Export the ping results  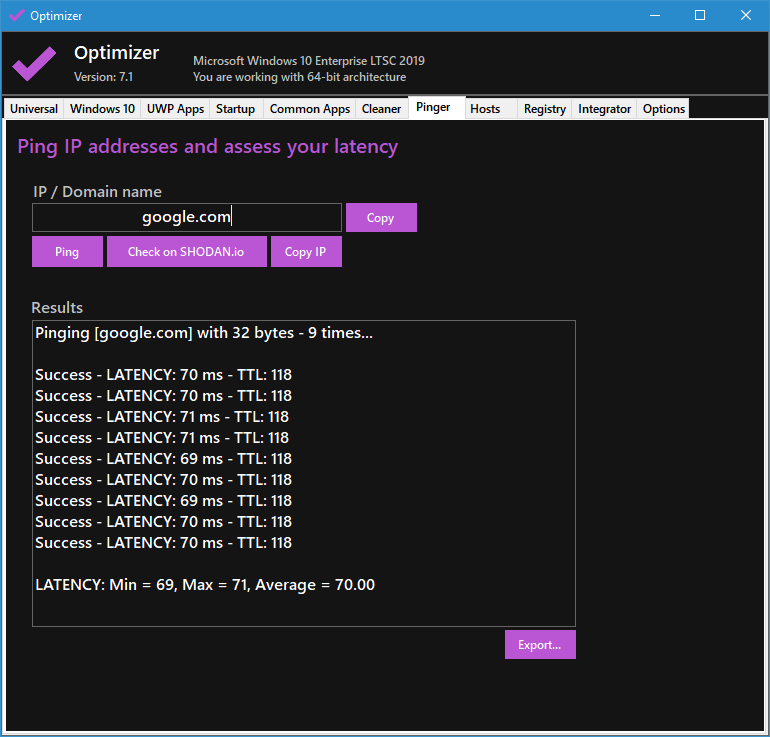click(539, 645)
